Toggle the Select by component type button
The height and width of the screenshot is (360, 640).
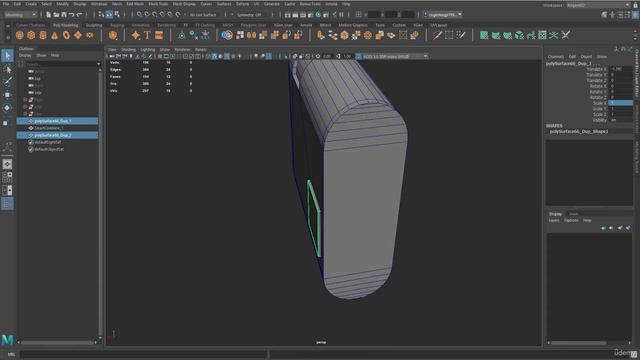point(117,15)
